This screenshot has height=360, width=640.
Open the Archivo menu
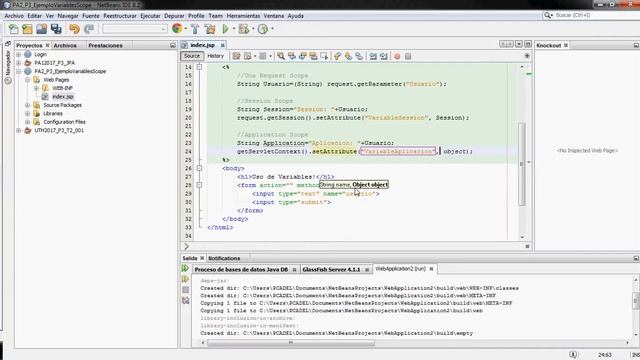point(14,16)
